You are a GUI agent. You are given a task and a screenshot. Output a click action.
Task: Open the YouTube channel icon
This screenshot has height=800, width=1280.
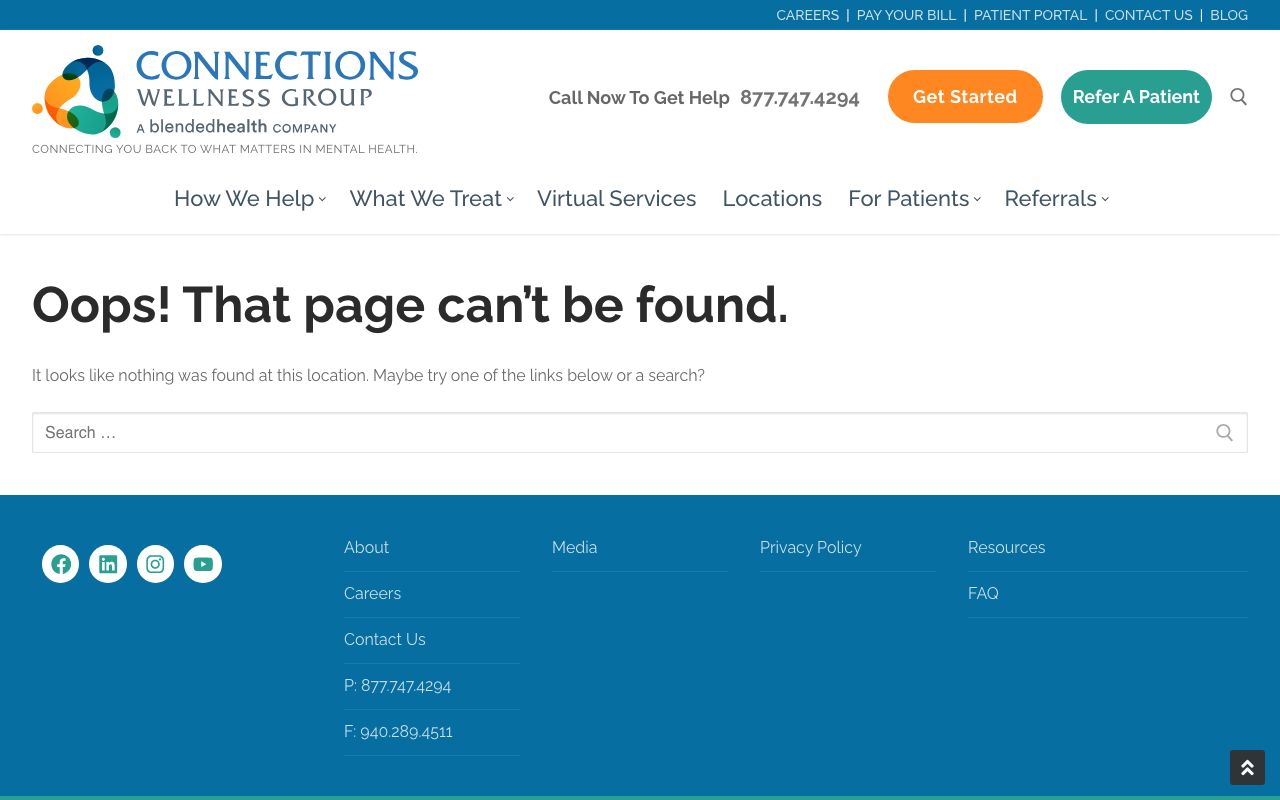pyautogui.click(x=203, y=564)
